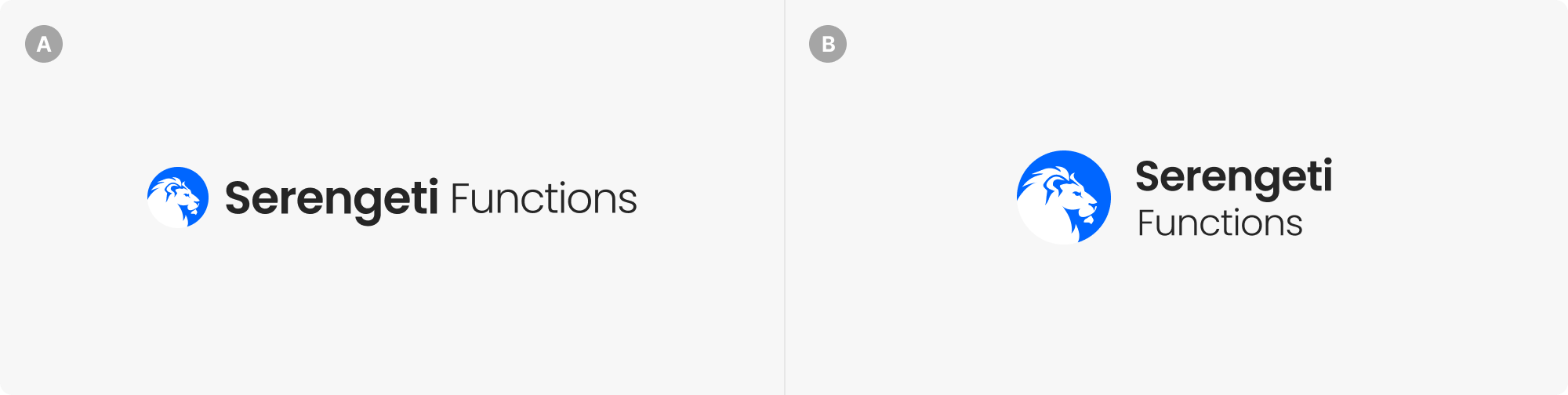Click light "Functions" text in stacked logo B
1568x395 pixels.
pos(1220,223)
